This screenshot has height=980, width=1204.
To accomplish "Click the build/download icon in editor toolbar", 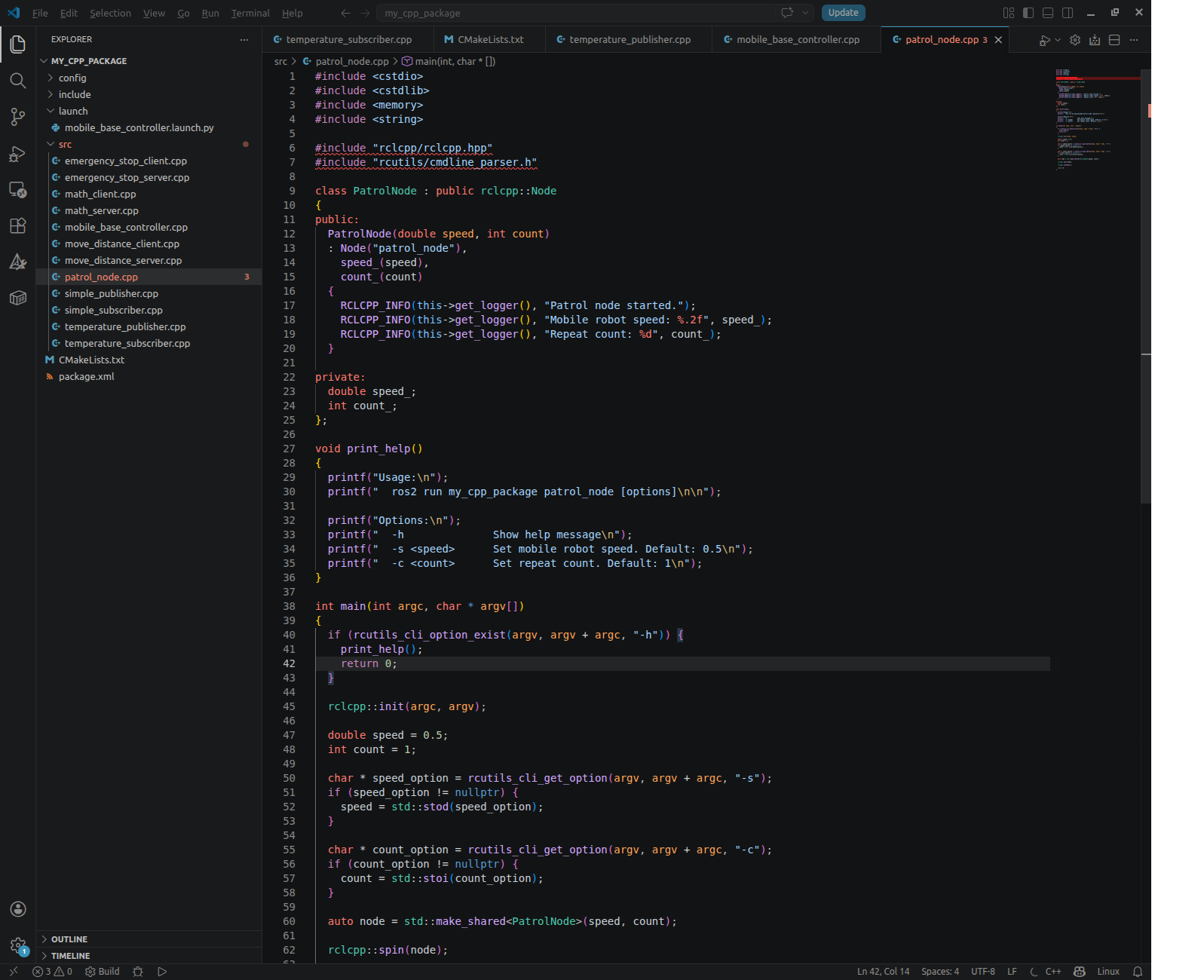I will [x=1095, y=40].
